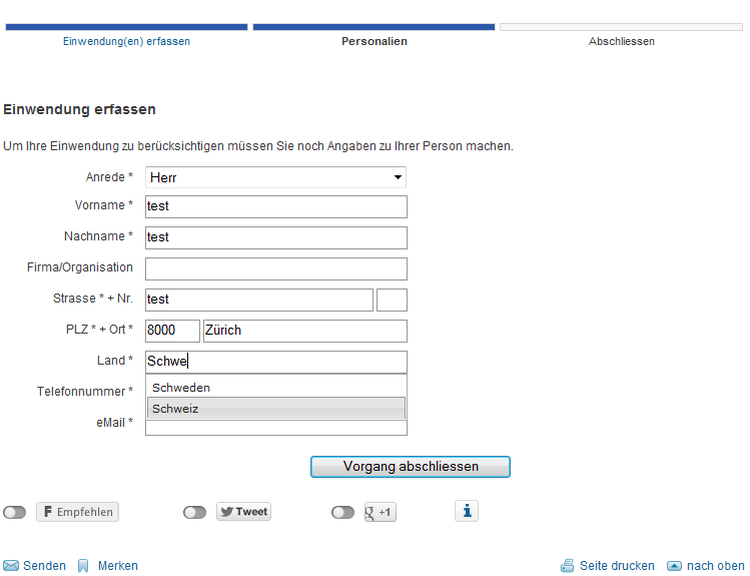The height and width of the screenshot is (576, 750).
Task: Click the Vorname text field
Action: click(276, 206)
